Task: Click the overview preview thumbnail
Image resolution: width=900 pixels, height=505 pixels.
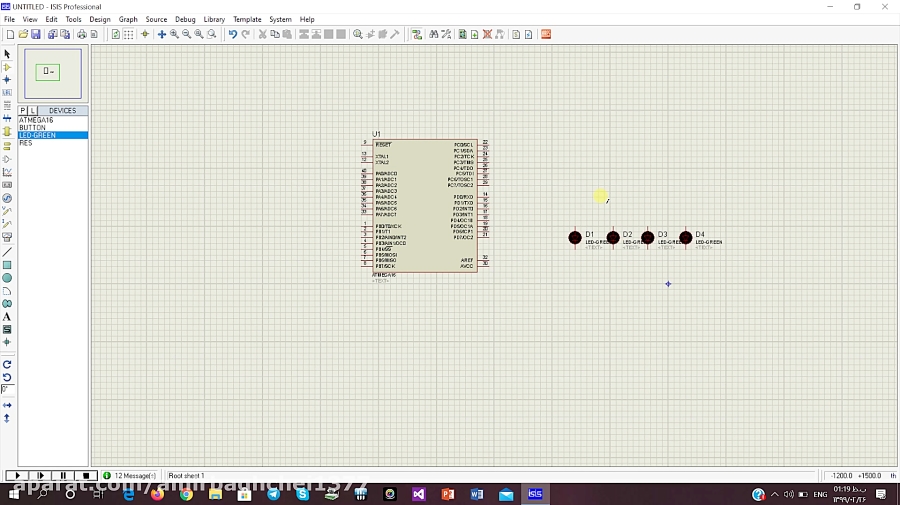Action: 53,73
